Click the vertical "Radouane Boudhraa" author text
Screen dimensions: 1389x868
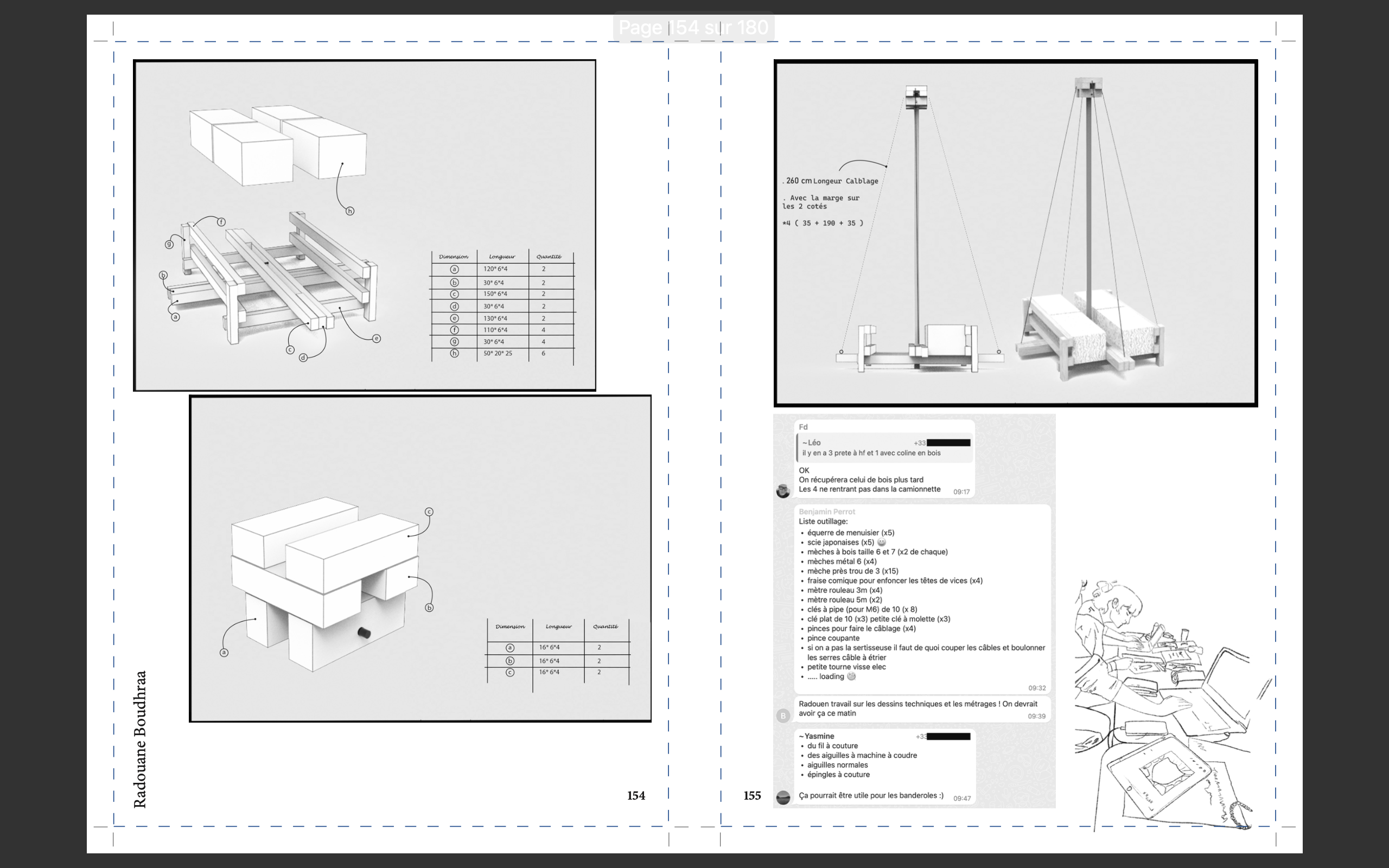tap(140, 739)
